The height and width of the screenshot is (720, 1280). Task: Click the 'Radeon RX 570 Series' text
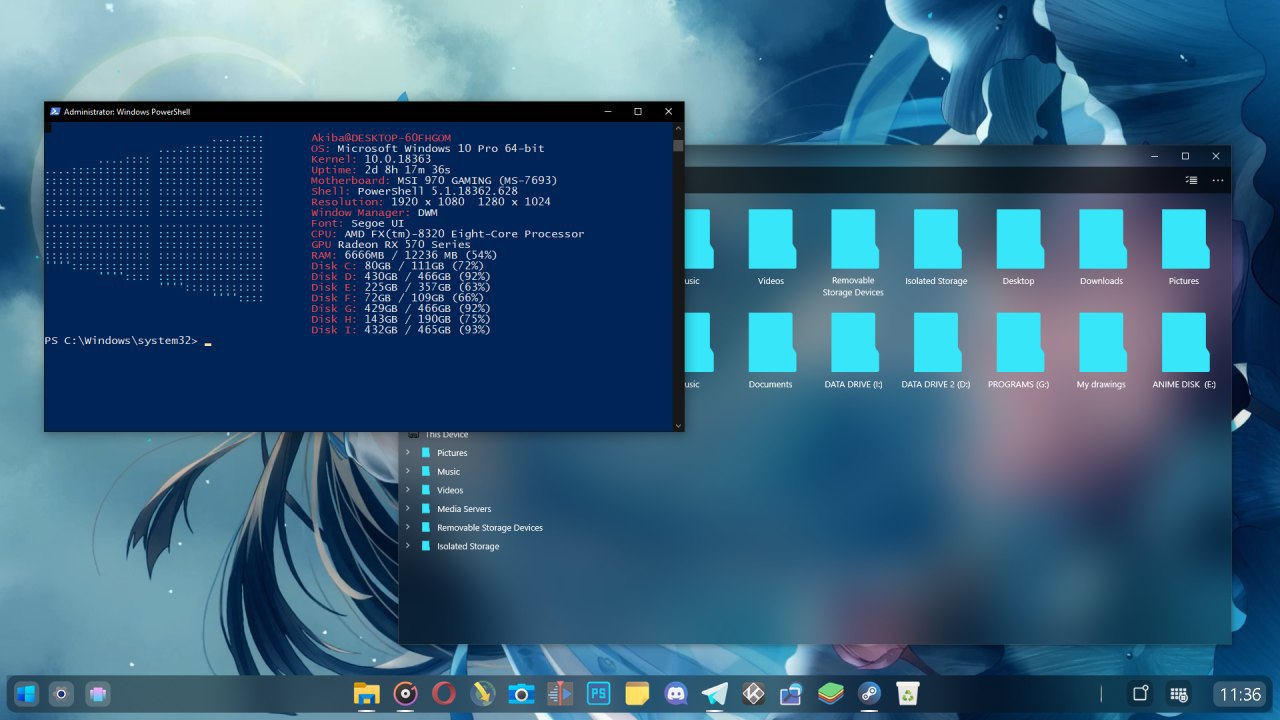click(404, 244)
